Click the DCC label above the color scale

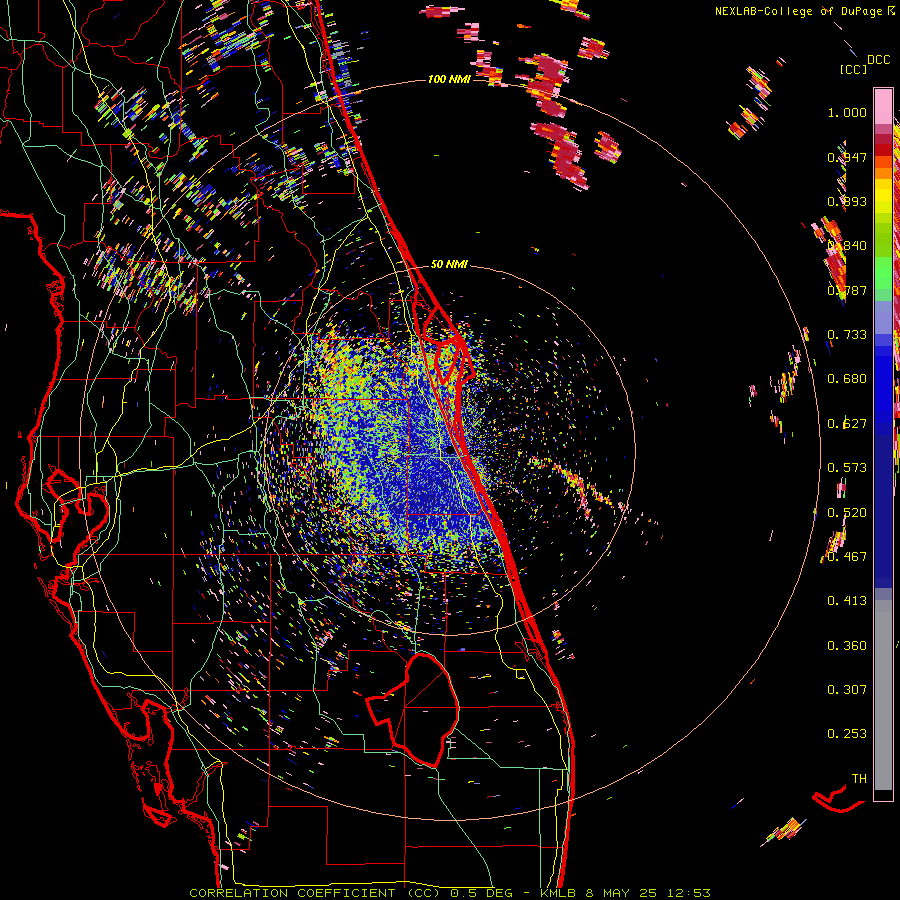point(878,60)
